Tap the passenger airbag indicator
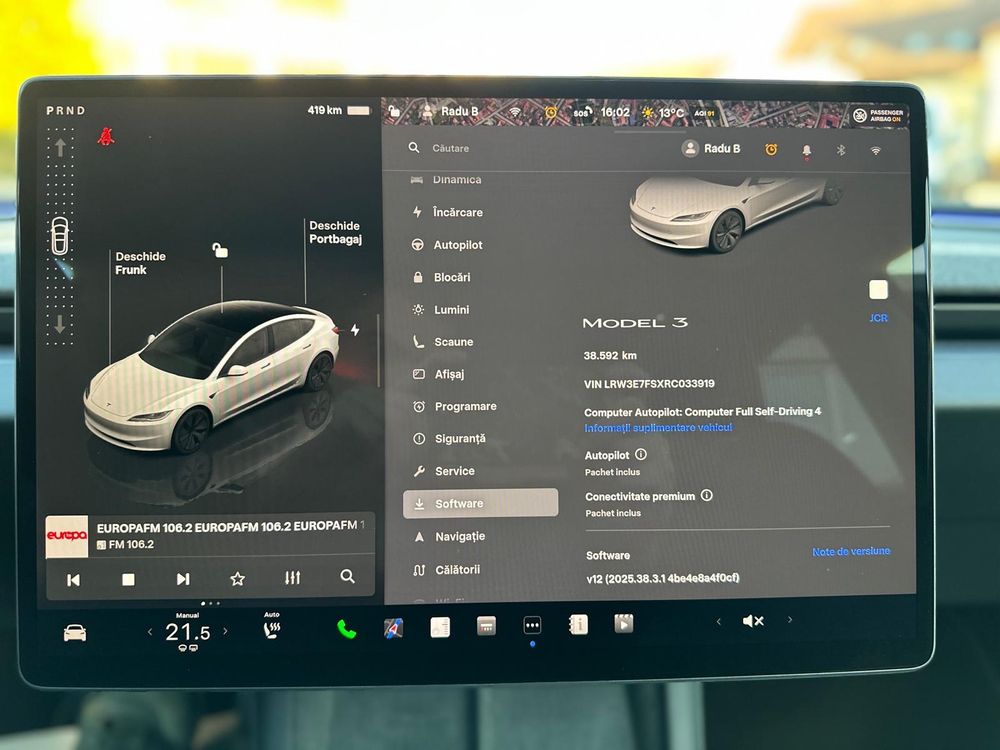Image resolution: width=1000 pixels, height=750 pixels. (x=878, y=115)
